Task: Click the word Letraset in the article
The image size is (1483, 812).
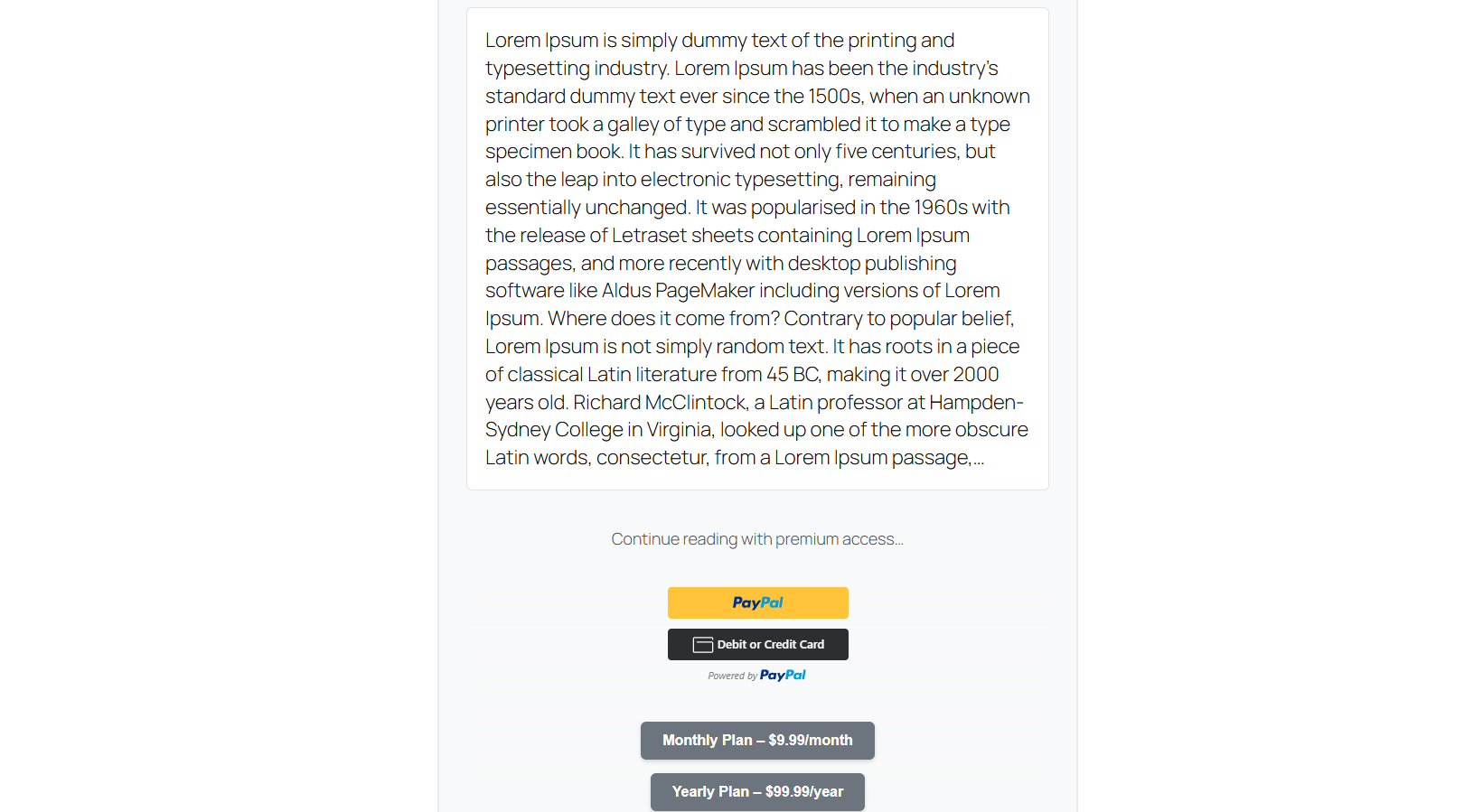Action: [650, 236]
